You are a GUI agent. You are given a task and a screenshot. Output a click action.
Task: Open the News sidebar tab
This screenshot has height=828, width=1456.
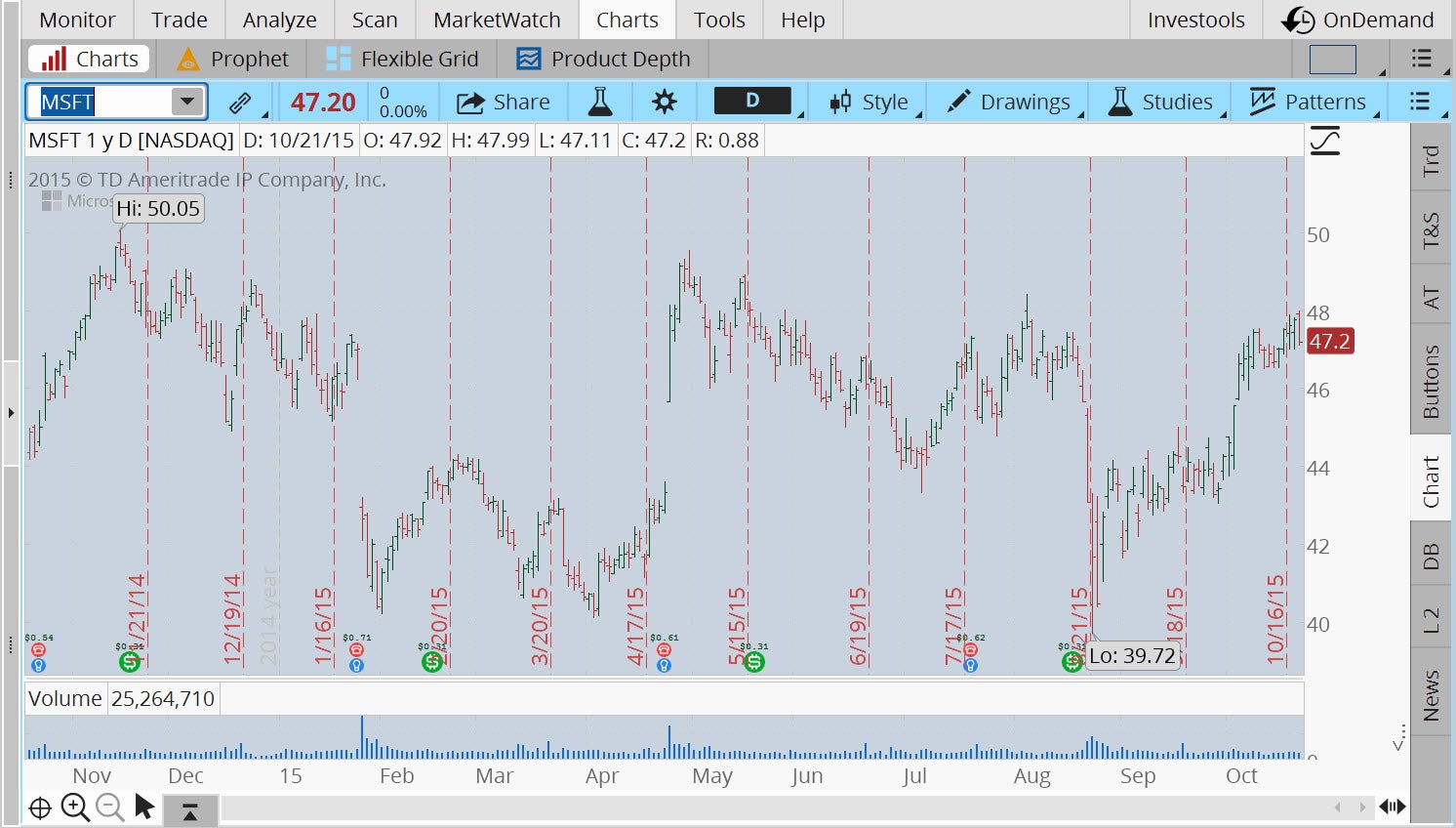1431,695
